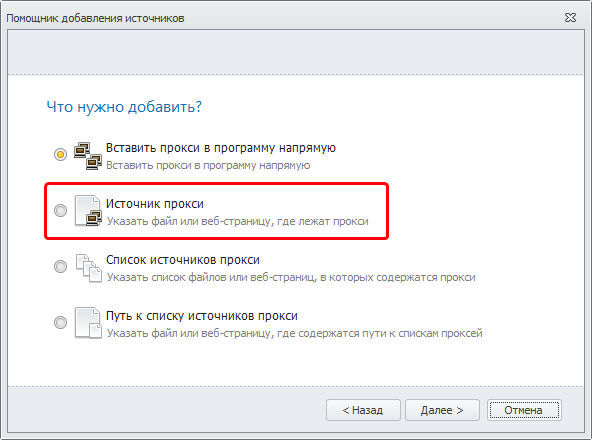Image resolution: width=592 pixels, height=440 pixels.
Task: Close the 'Помощник добавления источников' dialog
Action: pyautogui.click(x=570, y=18)
